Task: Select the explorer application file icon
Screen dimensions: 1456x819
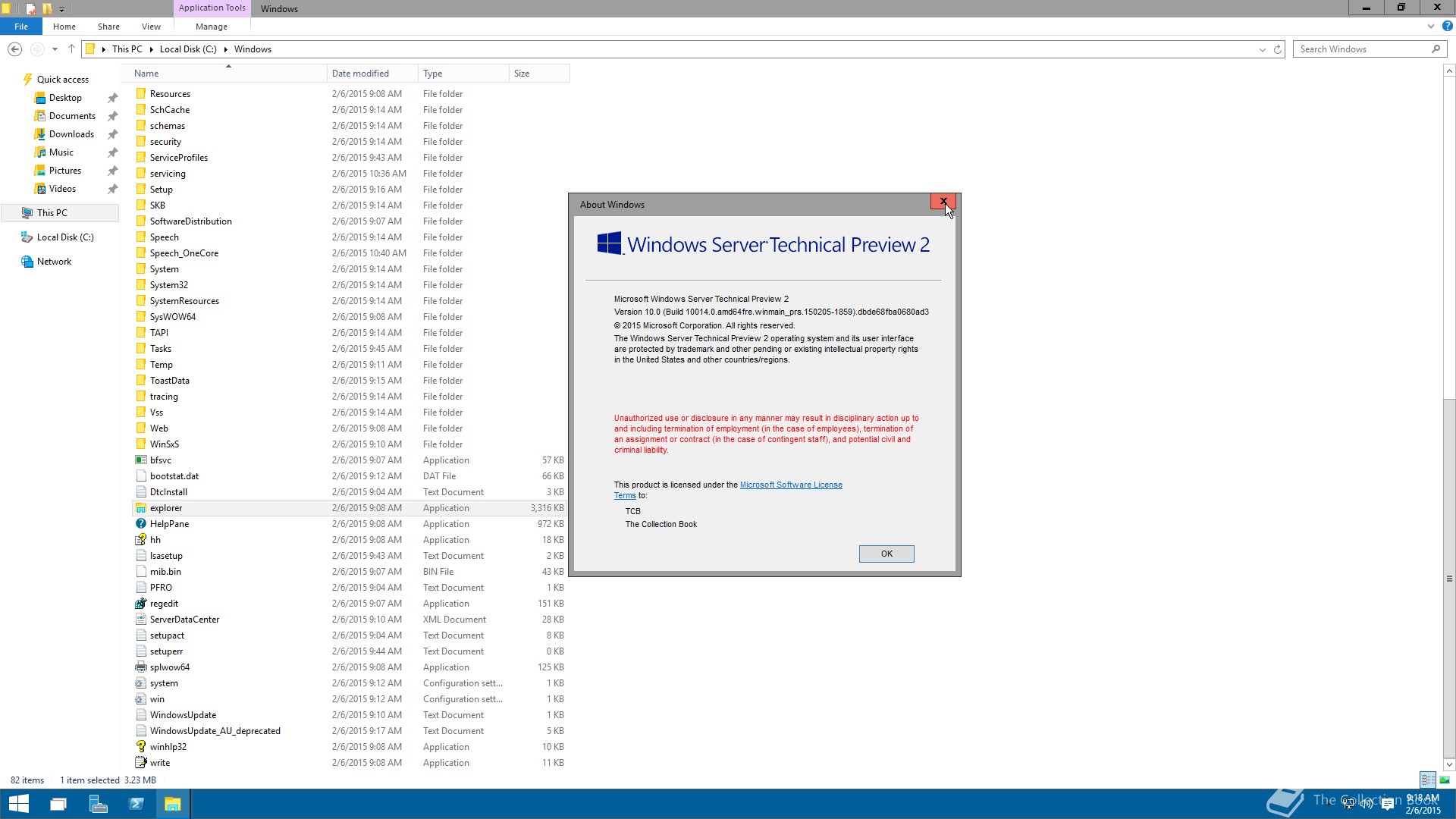Action: pos(141,508)
